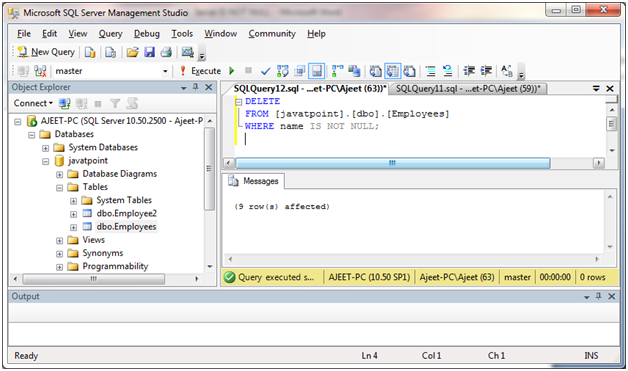Open the Community menu

tap(272, 34)
